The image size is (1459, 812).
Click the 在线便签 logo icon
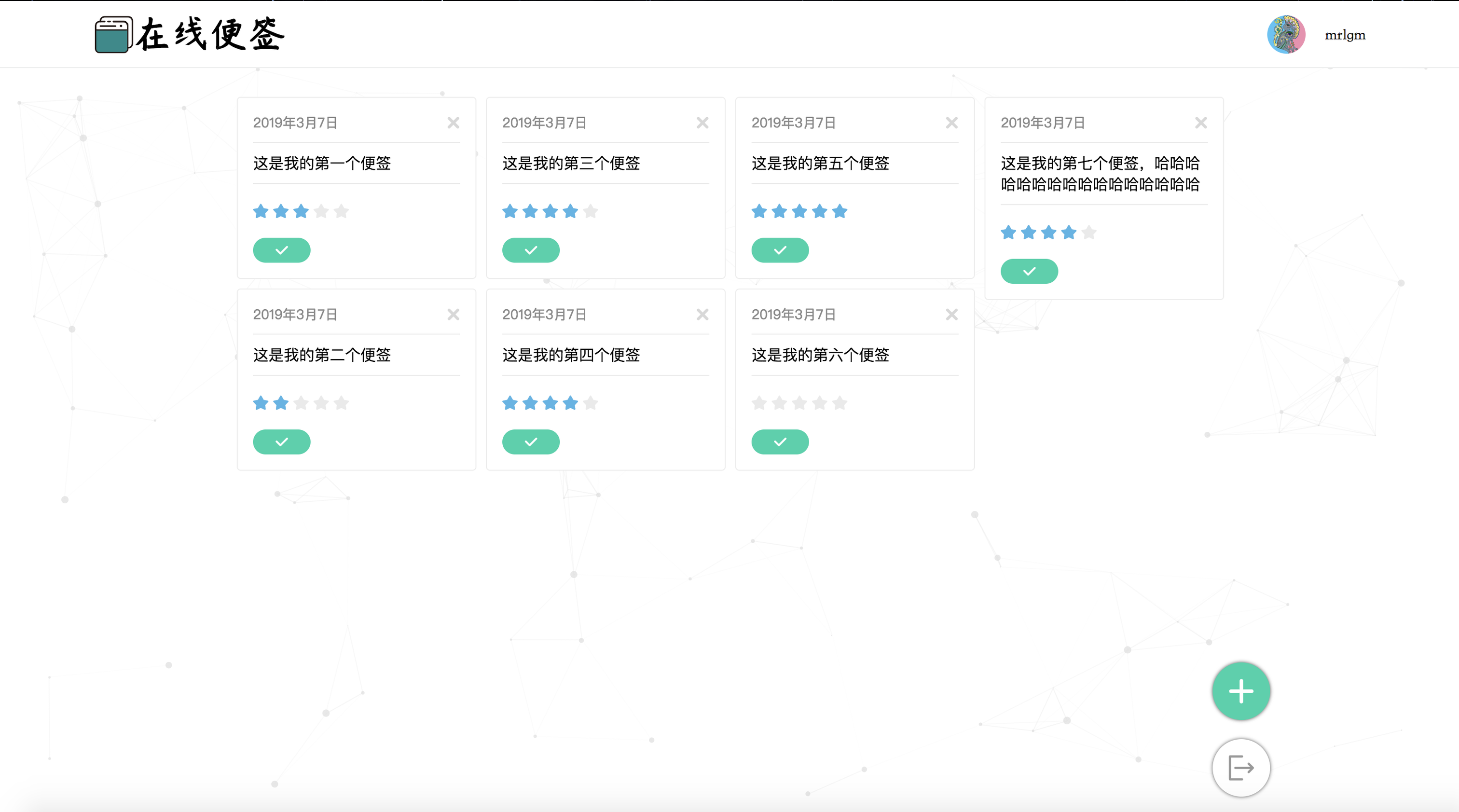click(114, 35)
